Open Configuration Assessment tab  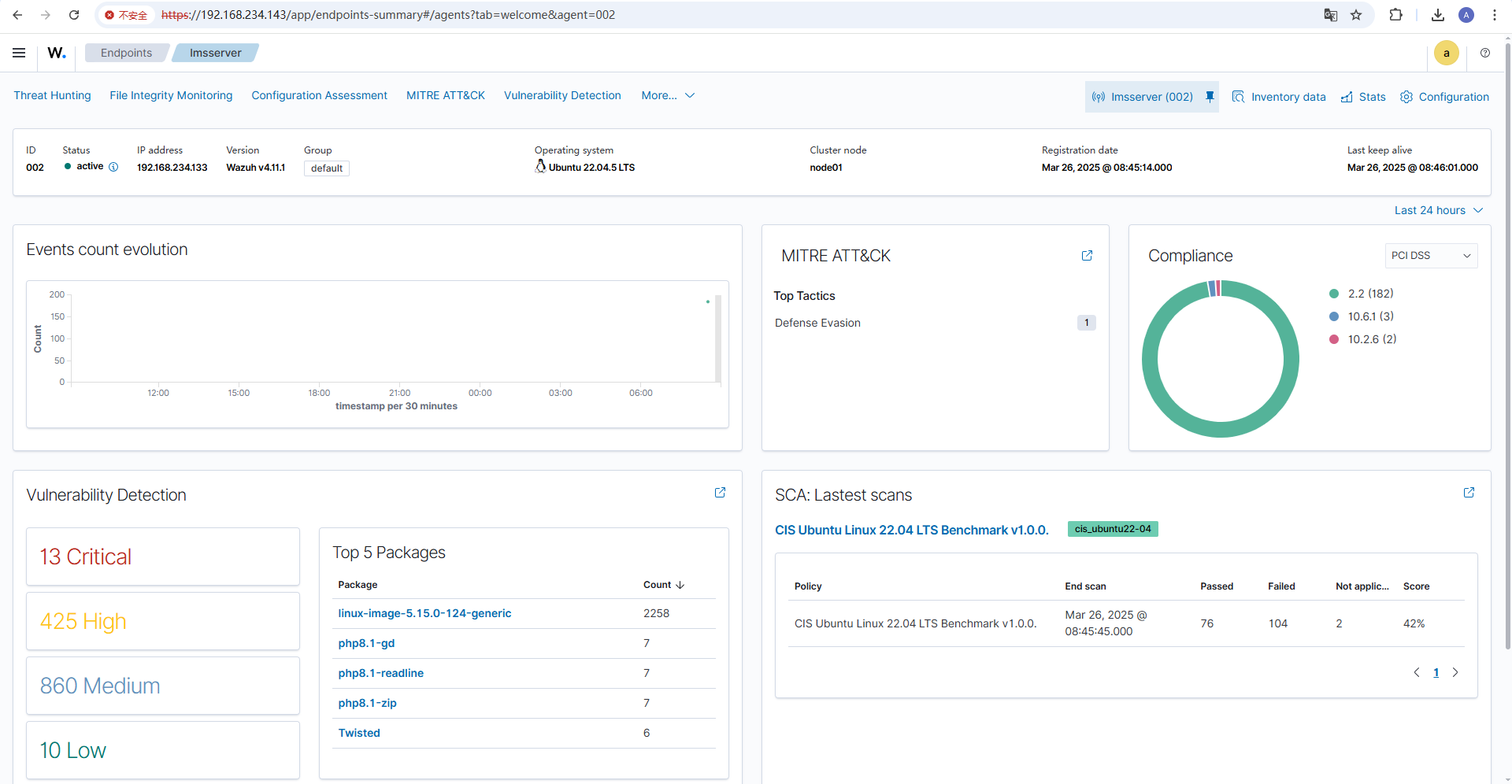click(x=319, y=95)
